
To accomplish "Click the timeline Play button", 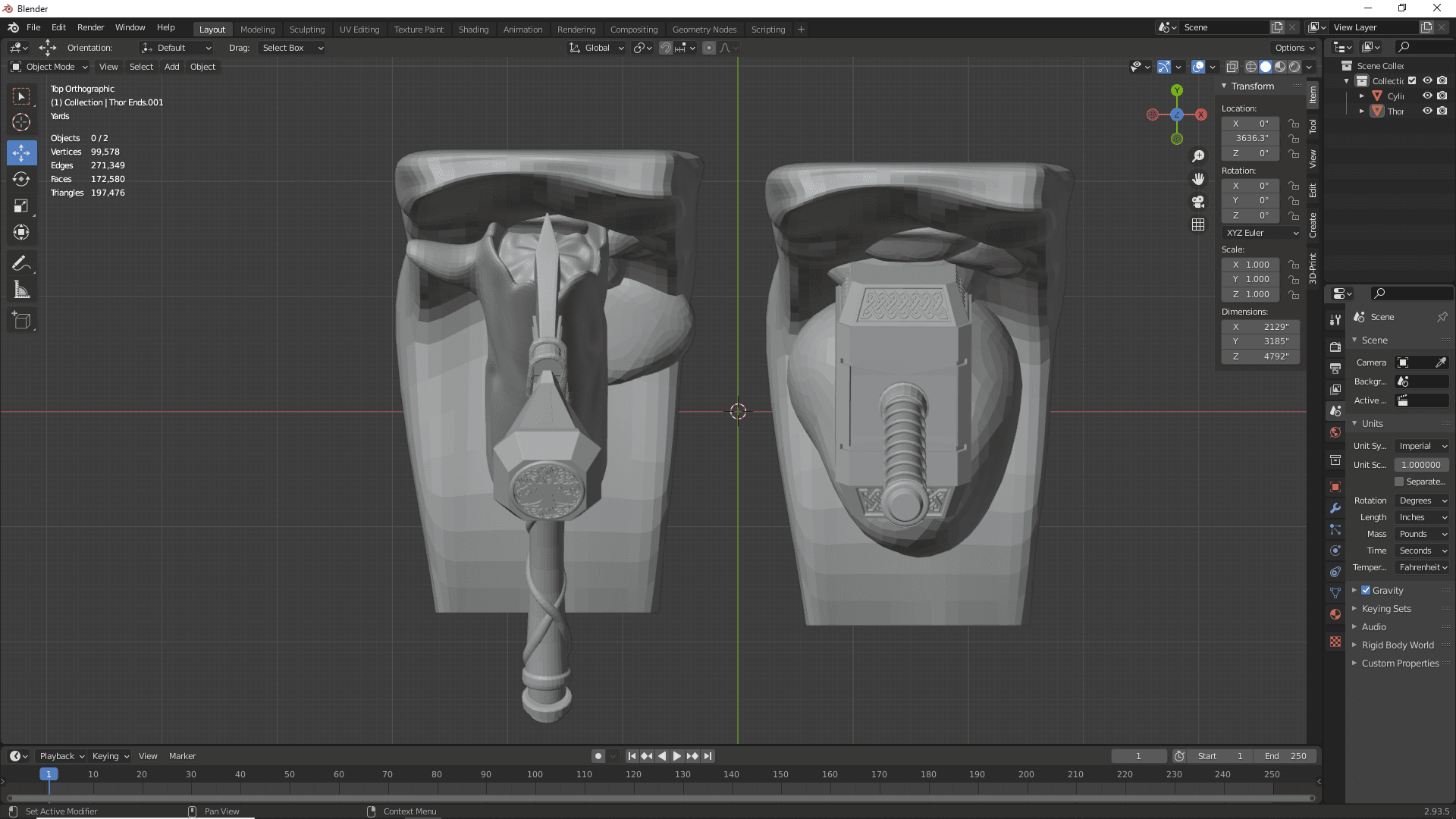I will [677, 756].
